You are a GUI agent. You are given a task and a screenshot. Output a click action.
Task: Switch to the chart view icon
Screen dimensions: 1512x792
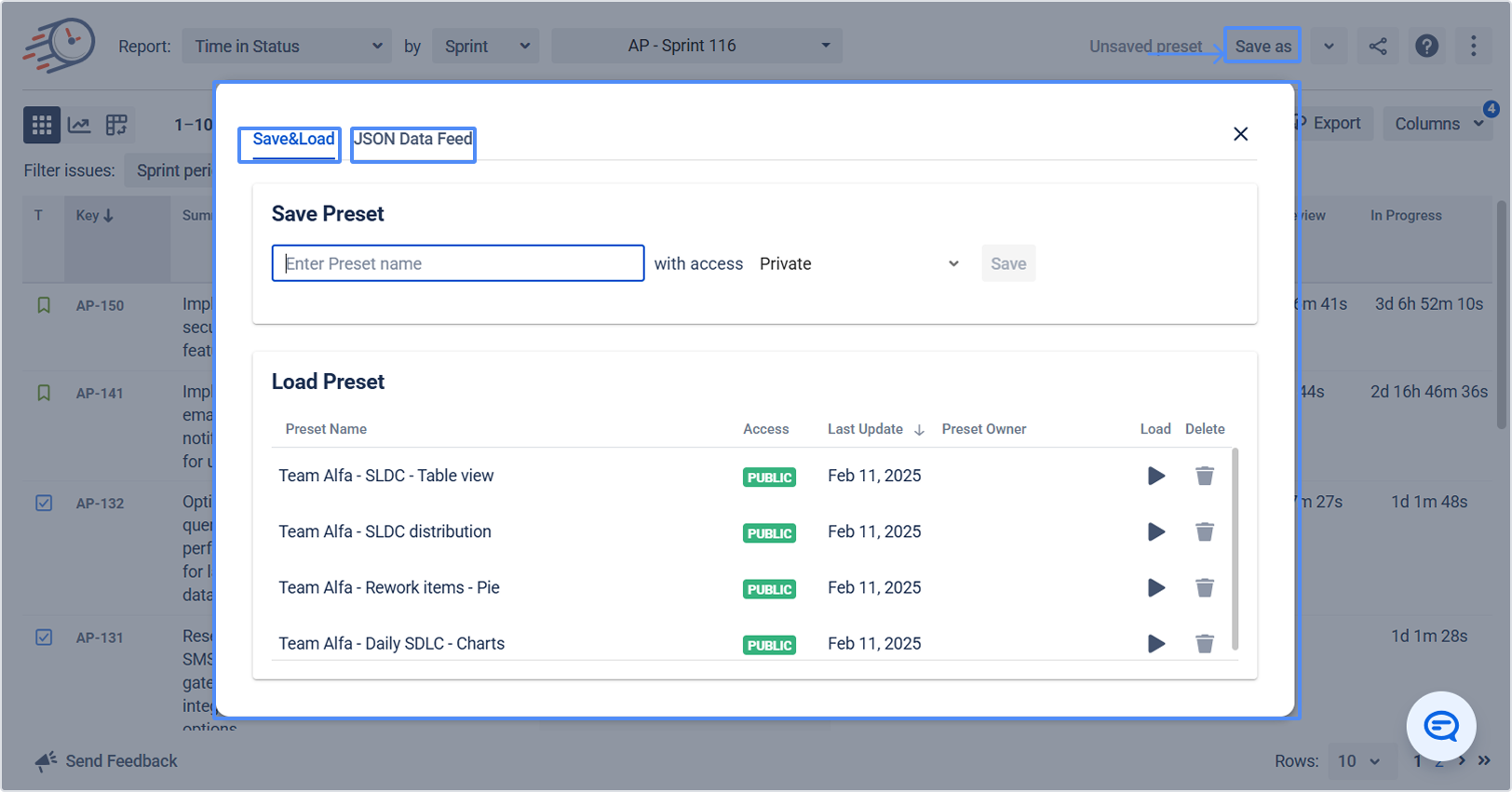click(79, 125)
